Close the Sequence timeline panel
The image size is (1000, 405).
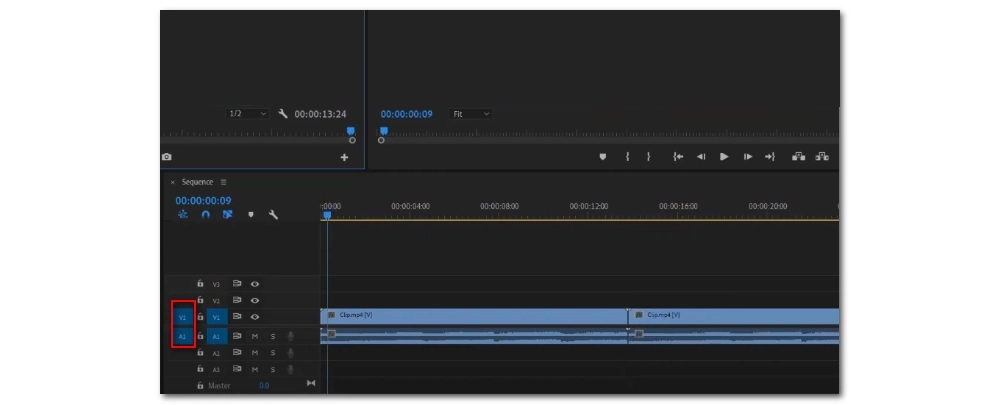[x=172, y=182]
